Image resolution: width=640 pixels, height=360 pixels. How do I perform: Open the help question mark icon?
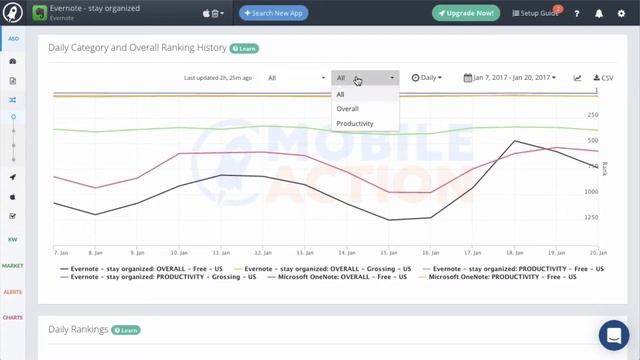click(x=577, y=13)
